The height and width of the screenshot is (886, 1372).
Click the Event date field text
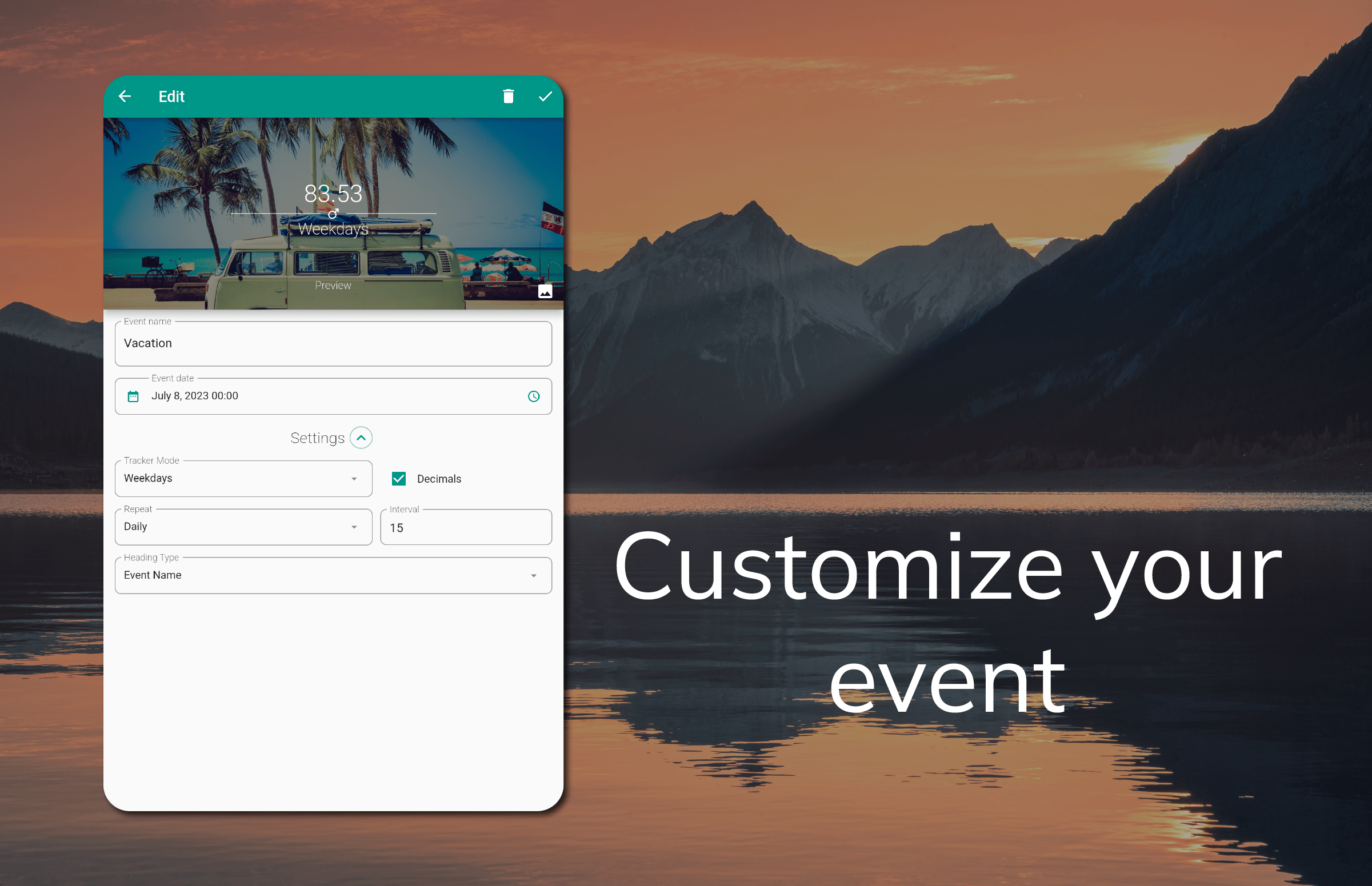(194, 396)
